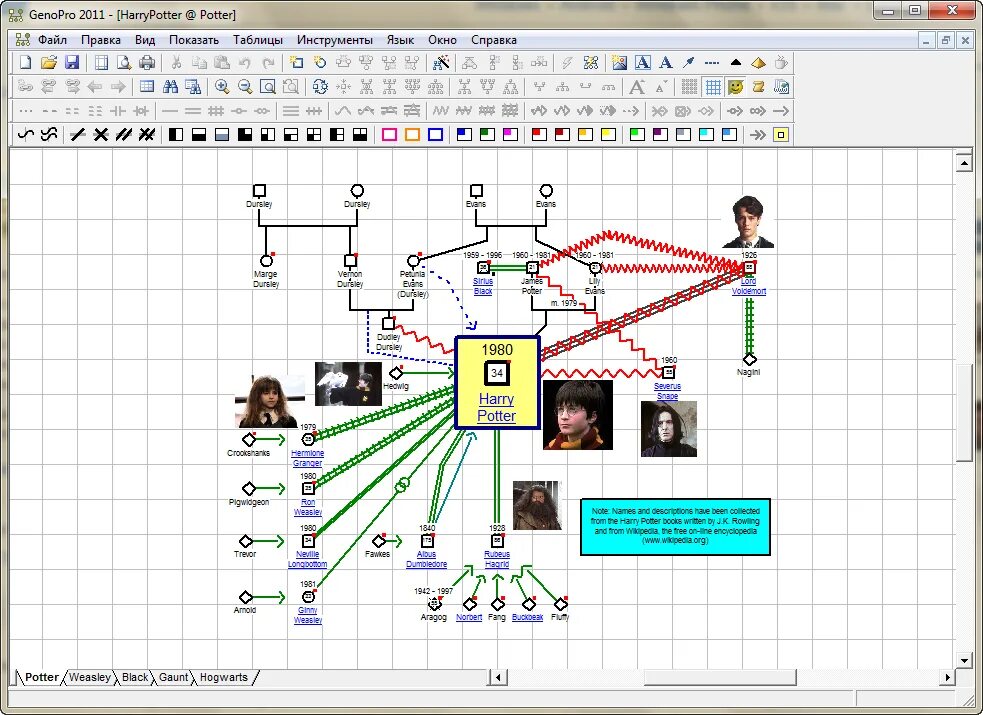Create a new document with blank page icon
The width and height of the screenshot is (983, 715).
(x=25, y=63)
